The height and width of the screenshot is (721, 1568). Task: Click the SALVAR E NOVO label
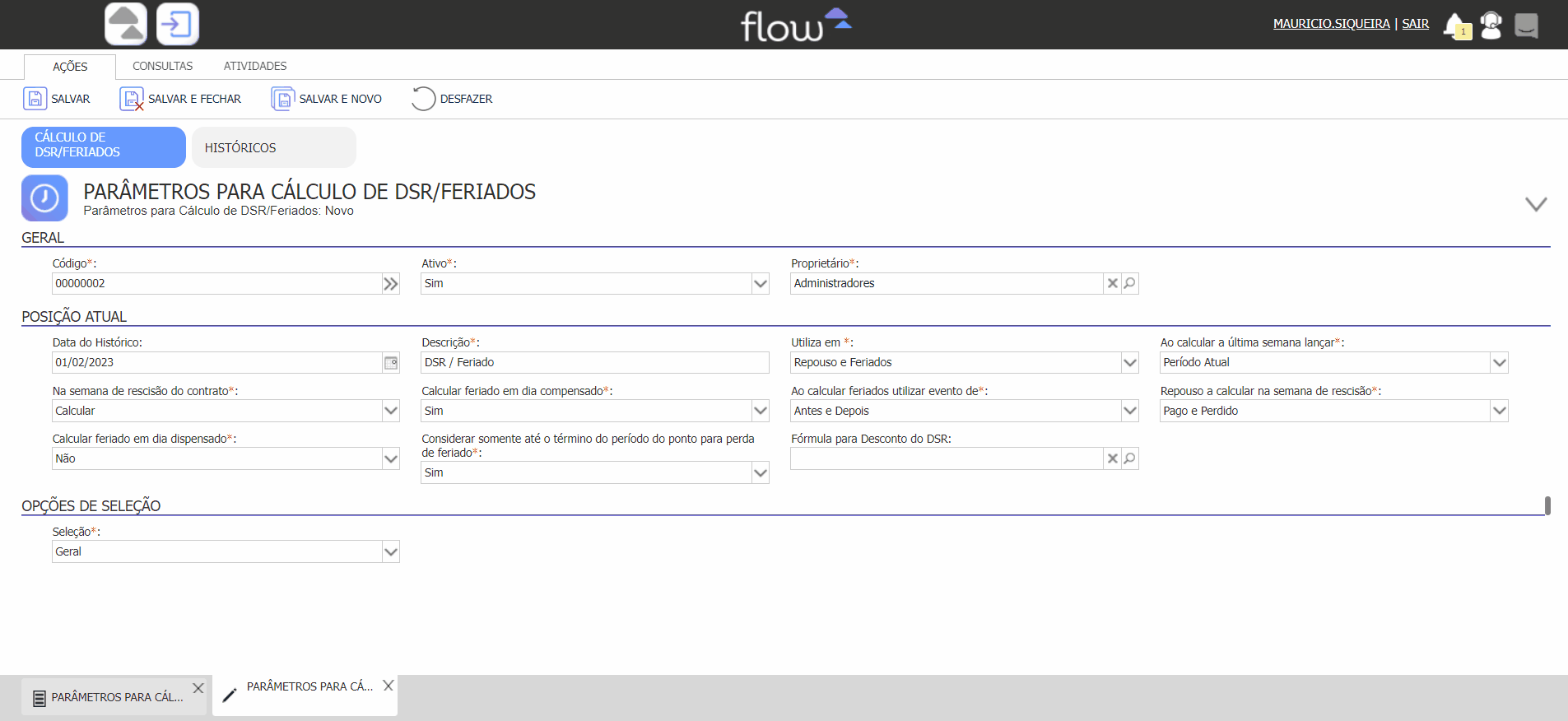(x=340, y=99)
